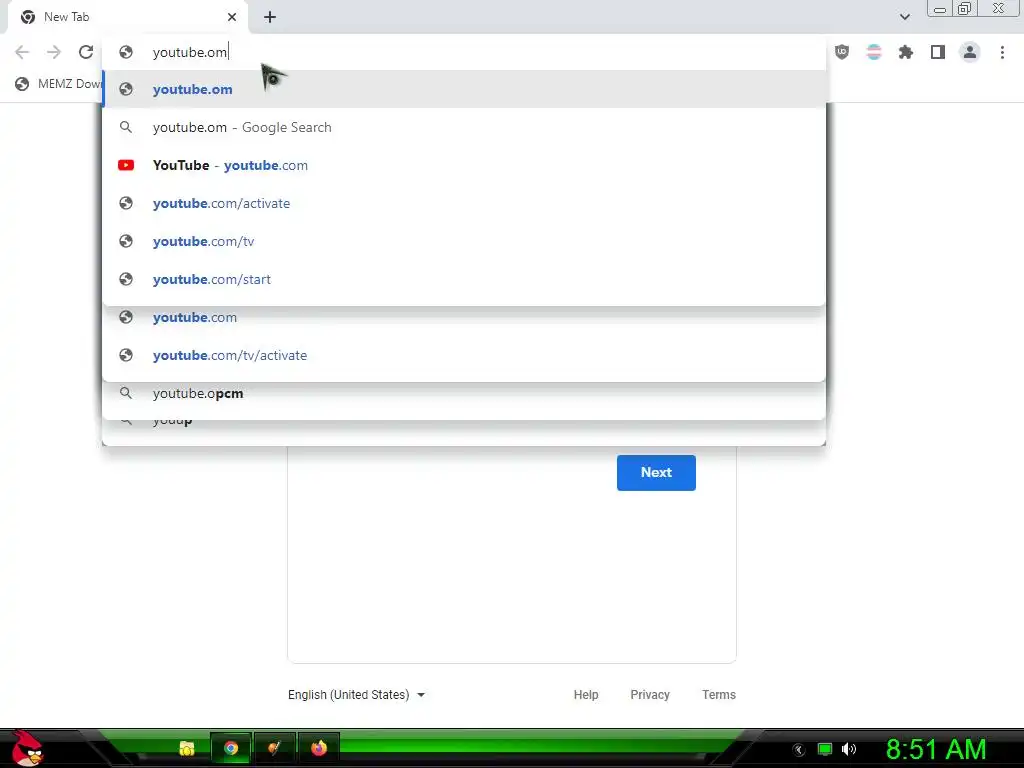1024x768 pixels.
Task: Open the Terms link
Action: click(x=718, y=695)
